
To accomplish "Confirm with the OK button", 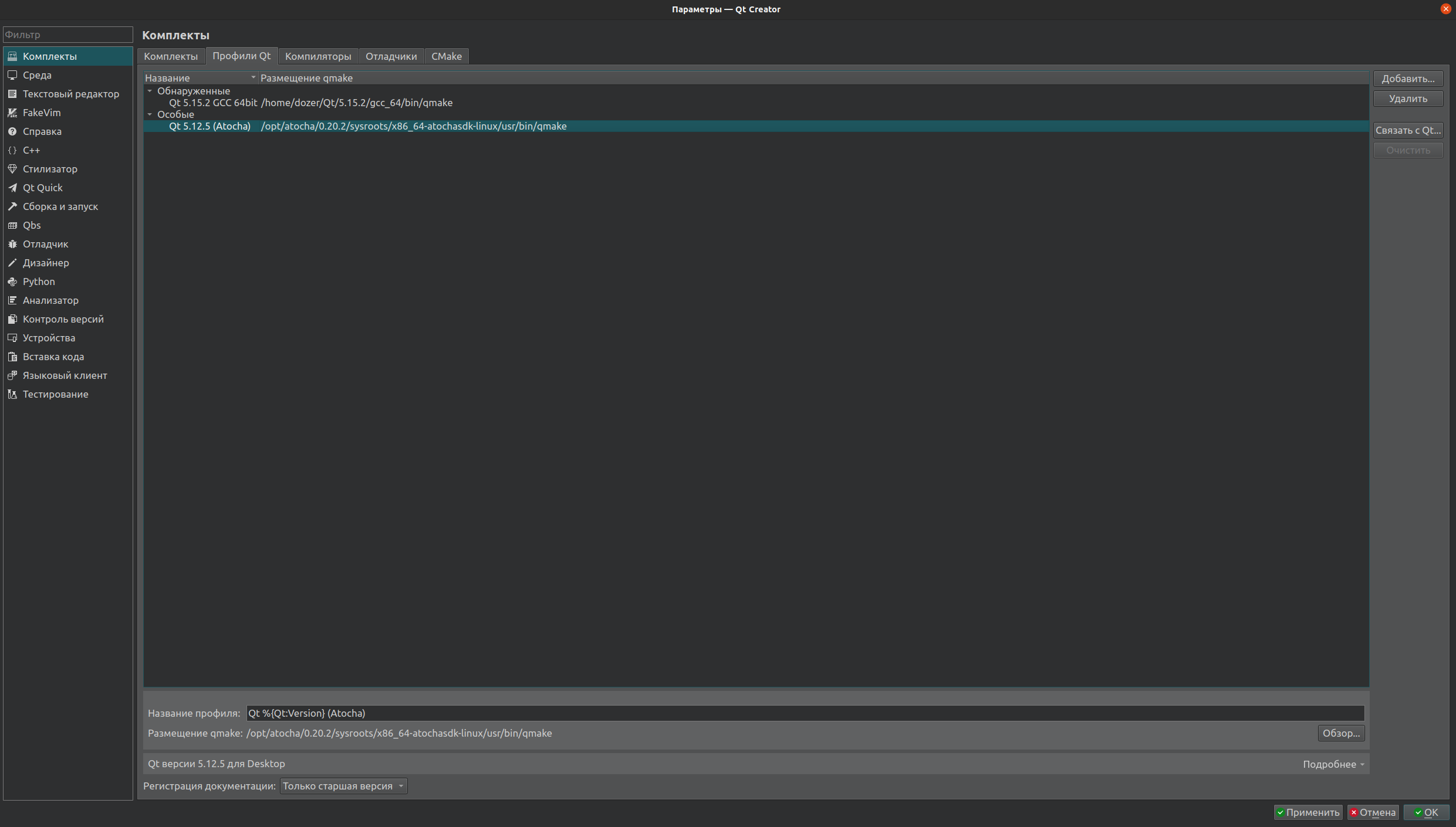I will (x=1426, y=812).
